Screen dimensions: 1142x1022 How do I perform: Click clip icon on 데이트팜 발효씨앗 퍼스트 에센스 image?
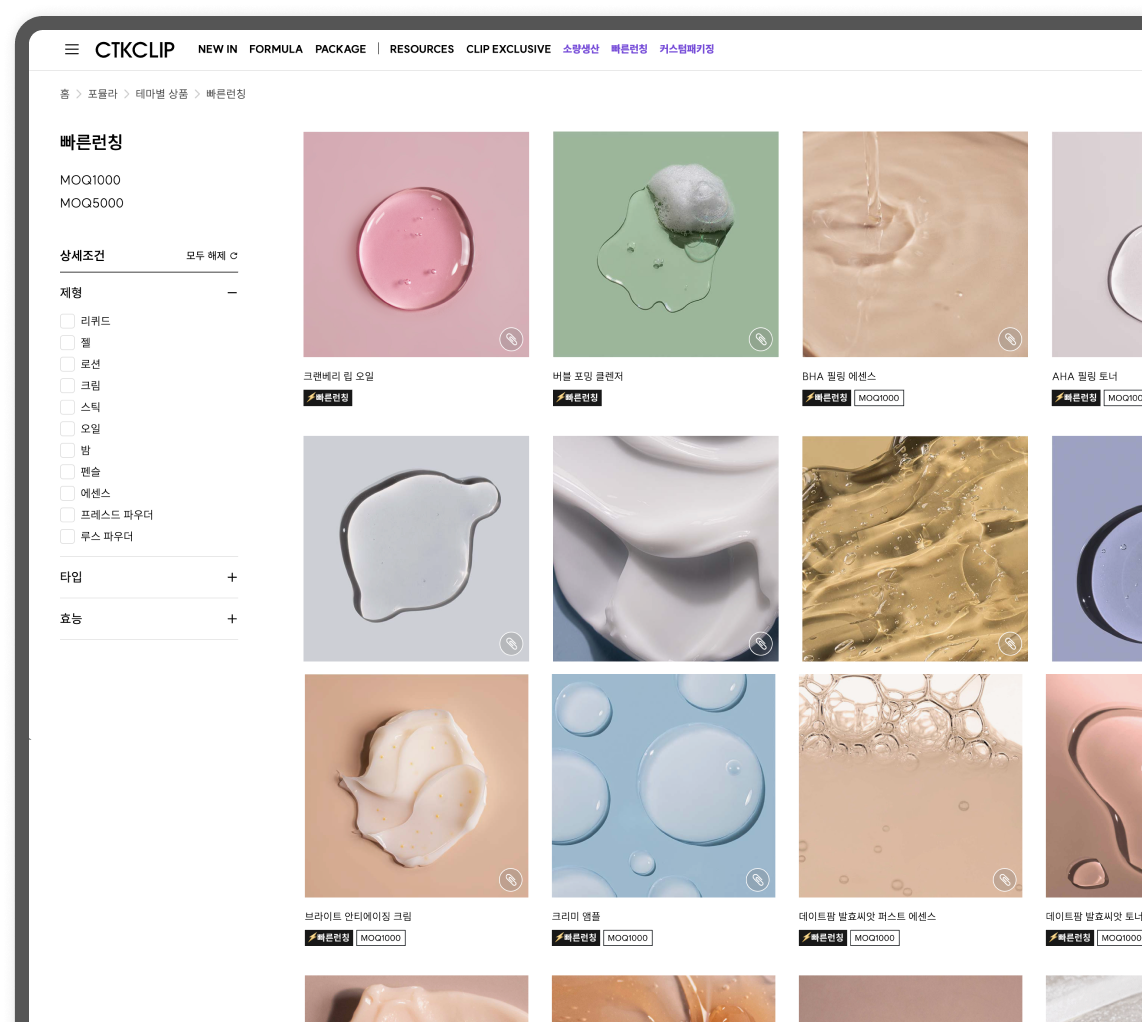pyautogui.click(x=1004, y=880)
